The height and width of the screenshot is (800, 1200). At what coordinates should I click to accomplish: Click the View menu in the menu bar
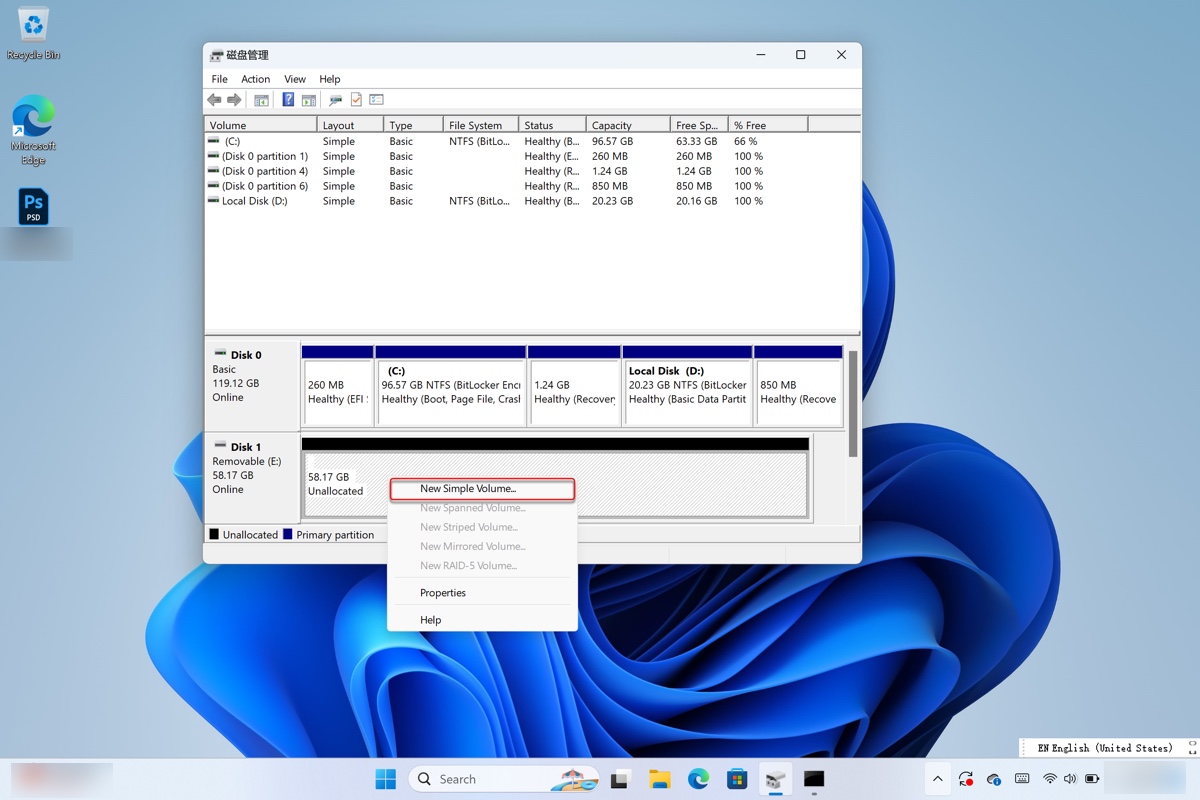coord(294,78)
